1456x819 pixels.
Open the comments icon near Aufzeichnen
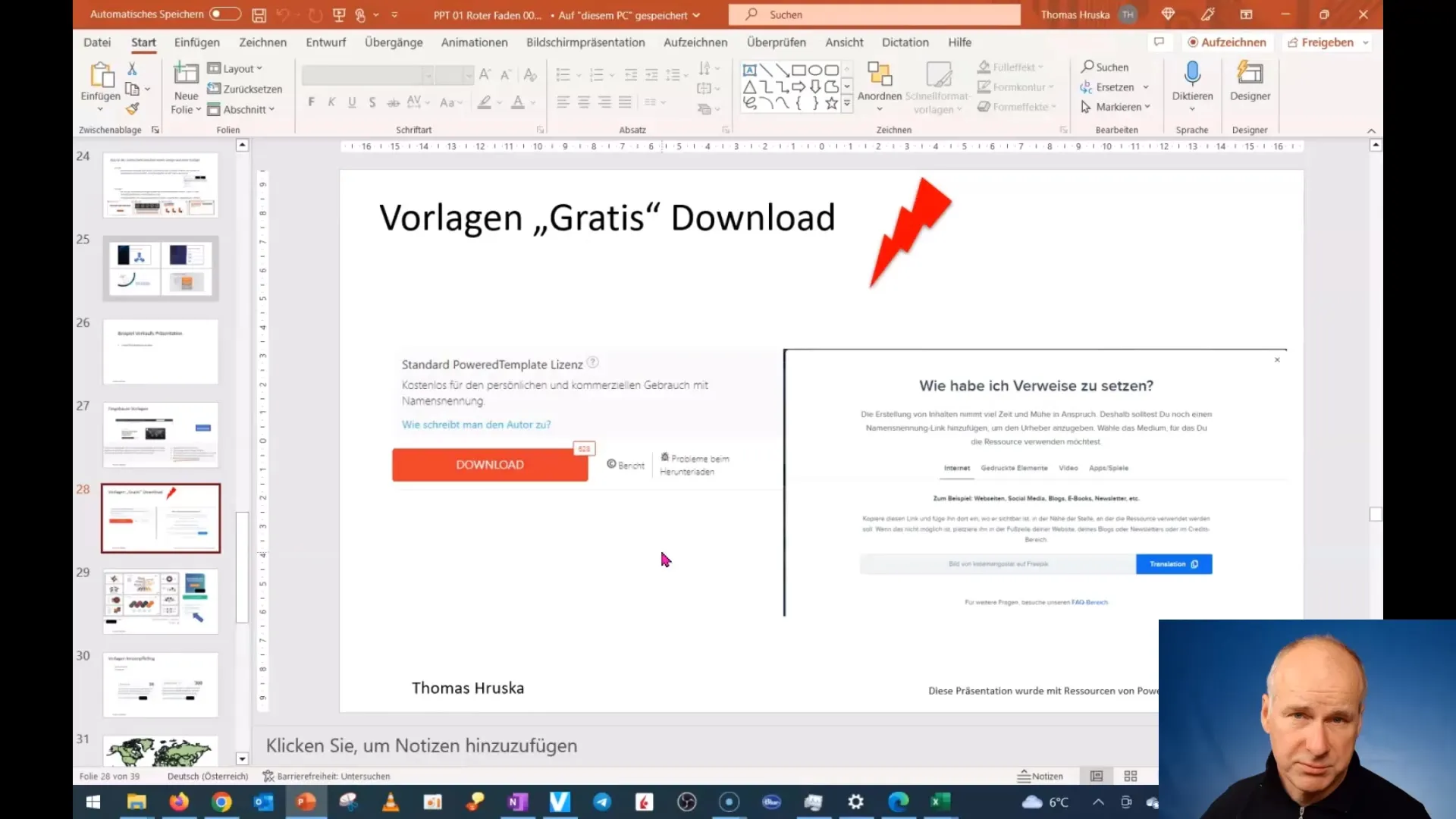pyautogui.click(x=1159, y=42)
